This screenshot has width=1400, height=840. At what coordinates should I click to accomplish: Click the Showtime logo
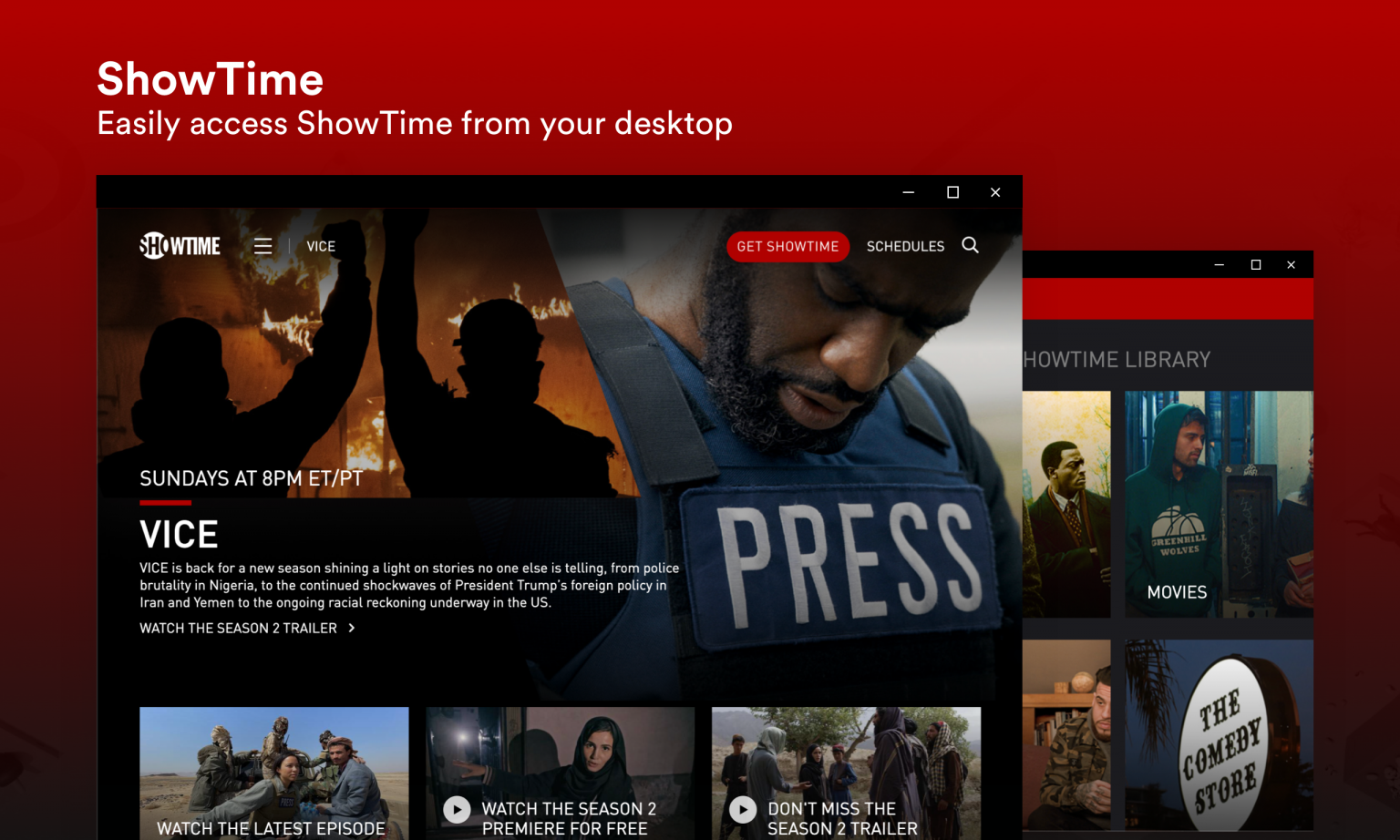point(180,245)
